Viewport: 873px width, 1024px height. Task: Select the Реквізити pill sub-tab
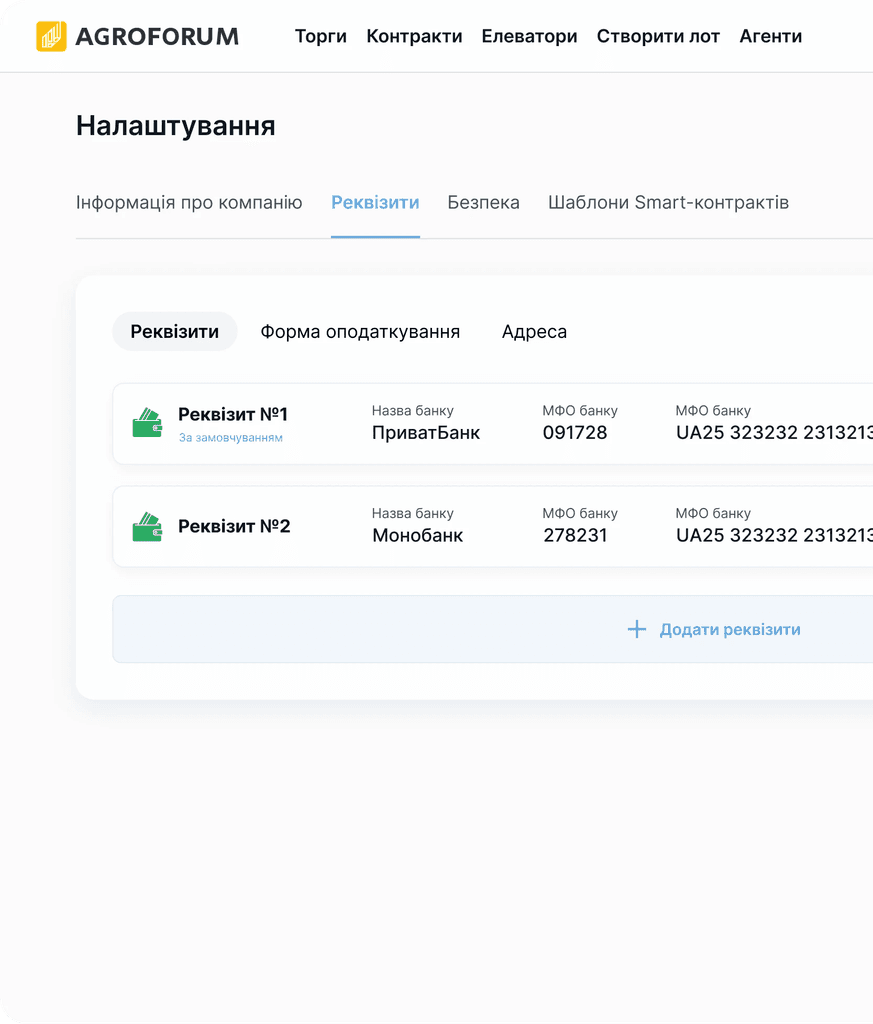click(x=175, y=332)
